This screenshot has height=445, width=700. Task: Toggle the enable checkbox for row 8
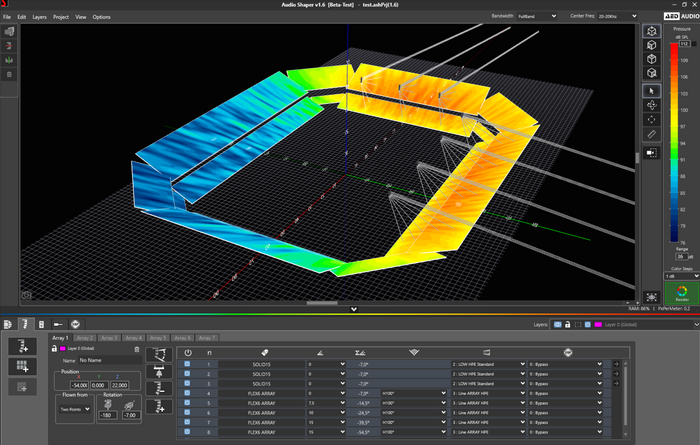[187, 432]
